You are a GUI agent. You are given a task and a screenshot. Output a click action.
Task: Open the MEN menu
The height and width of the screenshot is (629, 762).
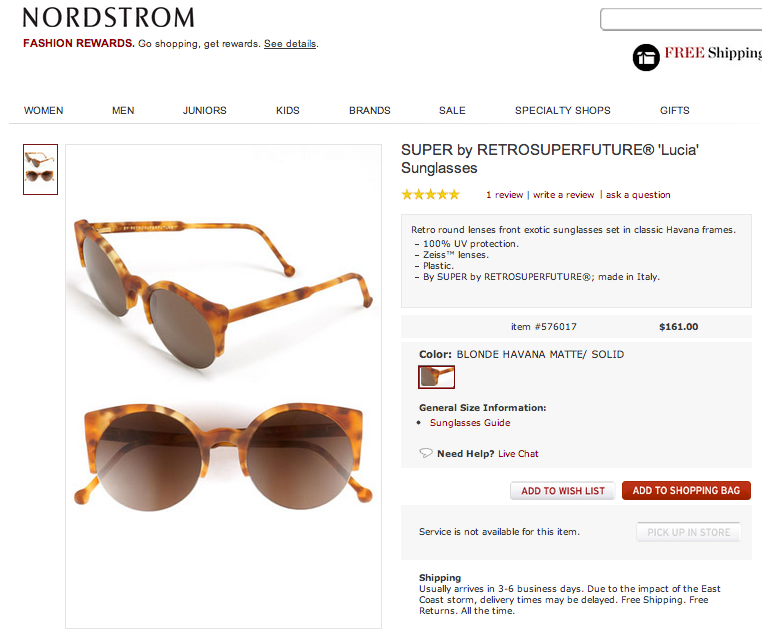123,110
